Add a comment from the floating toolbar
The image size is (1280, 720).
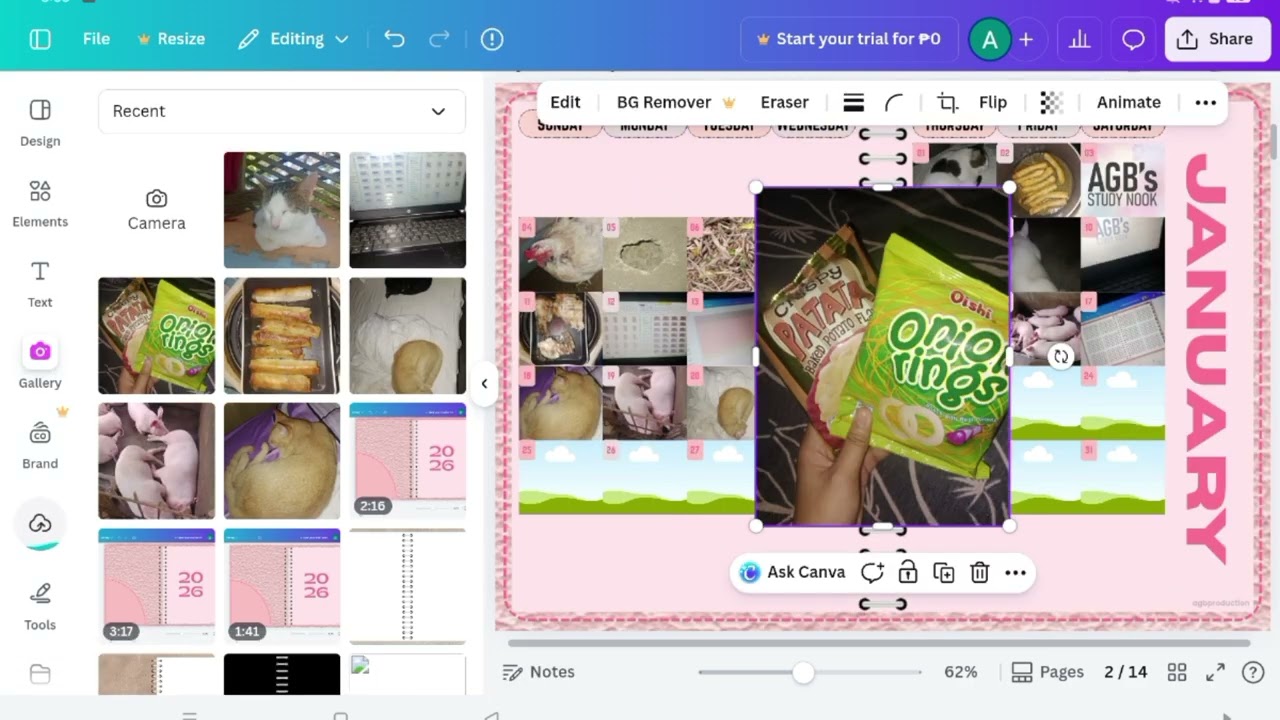click(x=872, y=572)
